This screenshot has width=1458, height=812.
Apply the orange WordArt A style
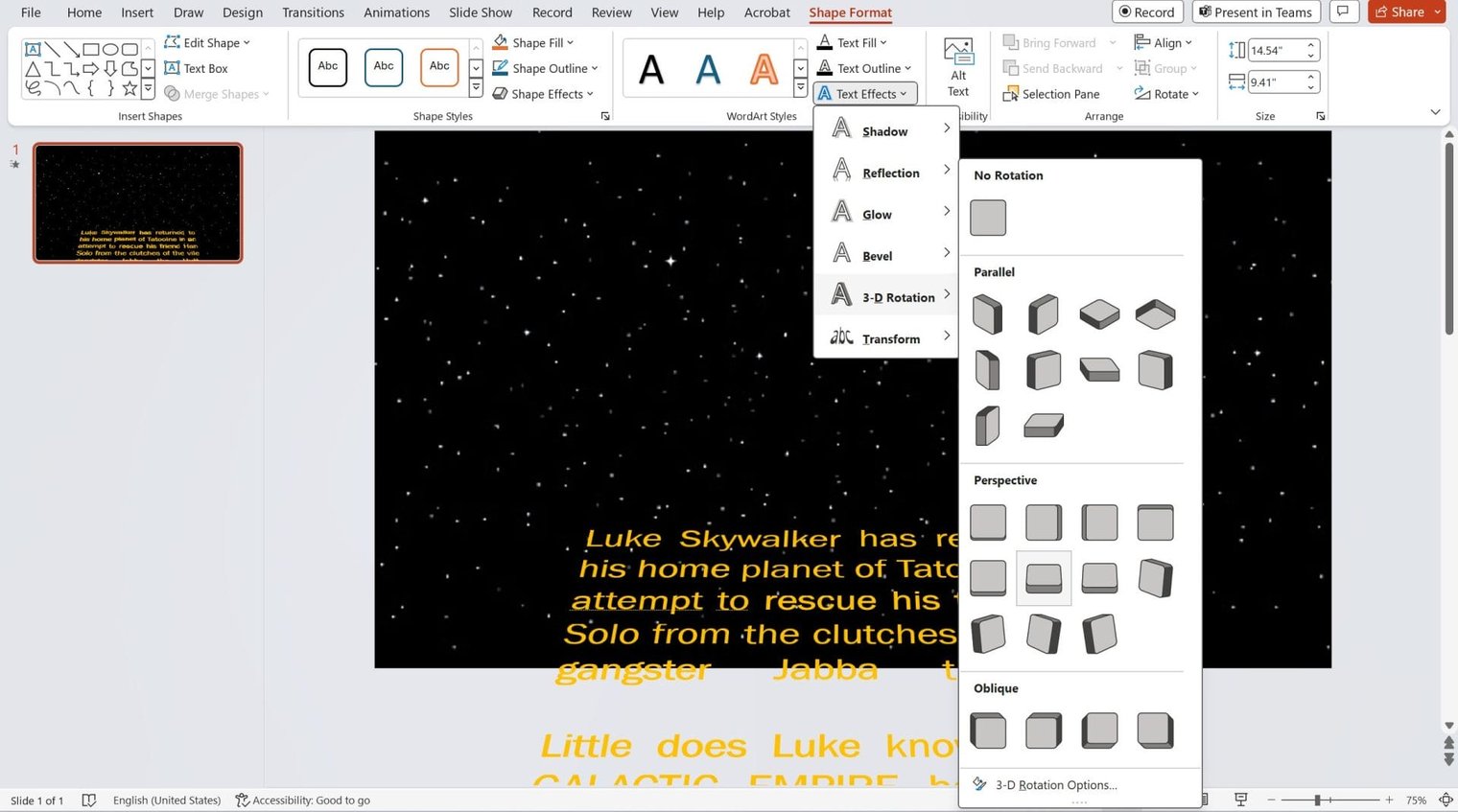click(764, 69)
